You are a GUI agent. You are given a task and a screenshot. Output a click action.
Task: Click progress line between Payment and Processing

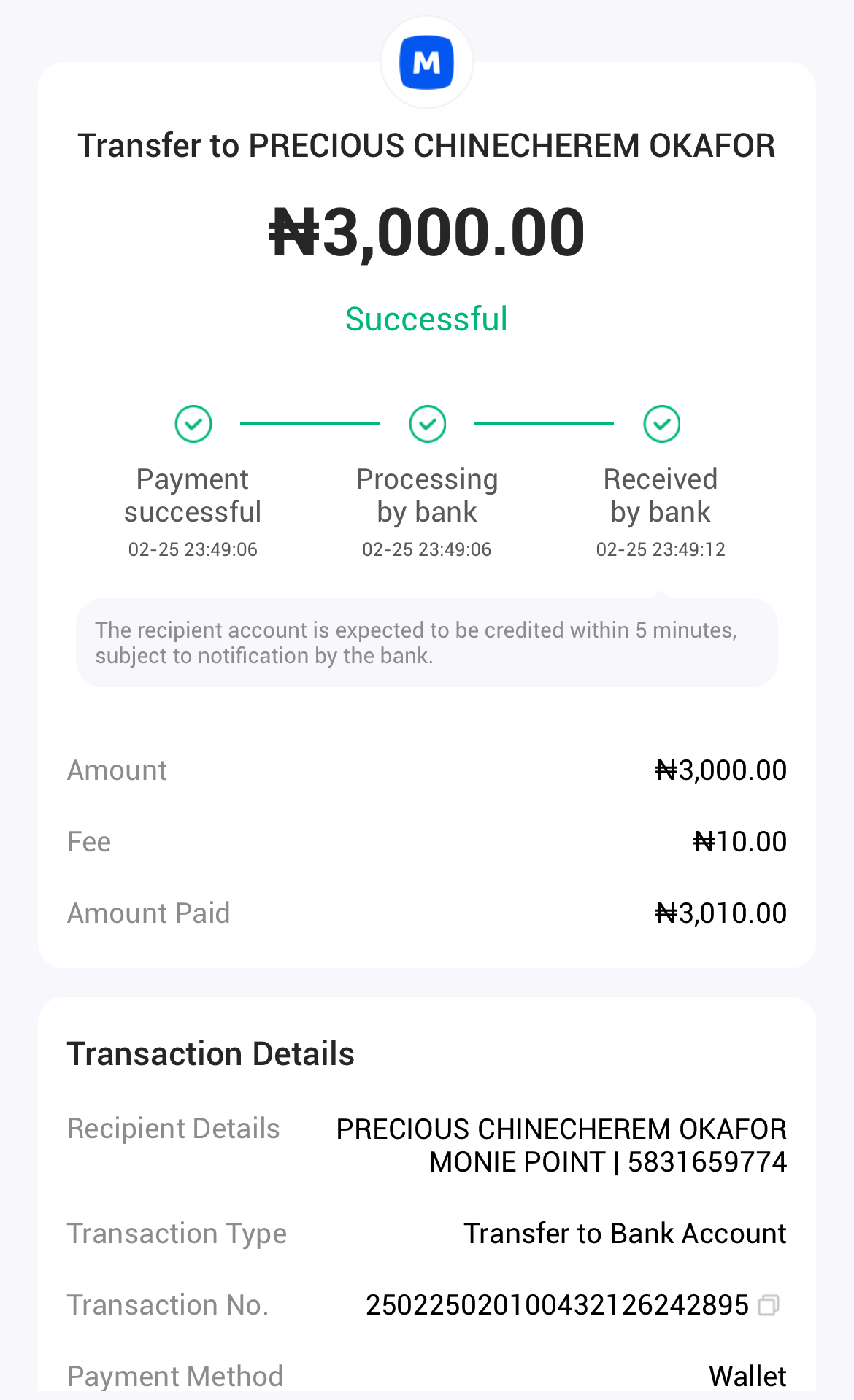coord(309,423)
